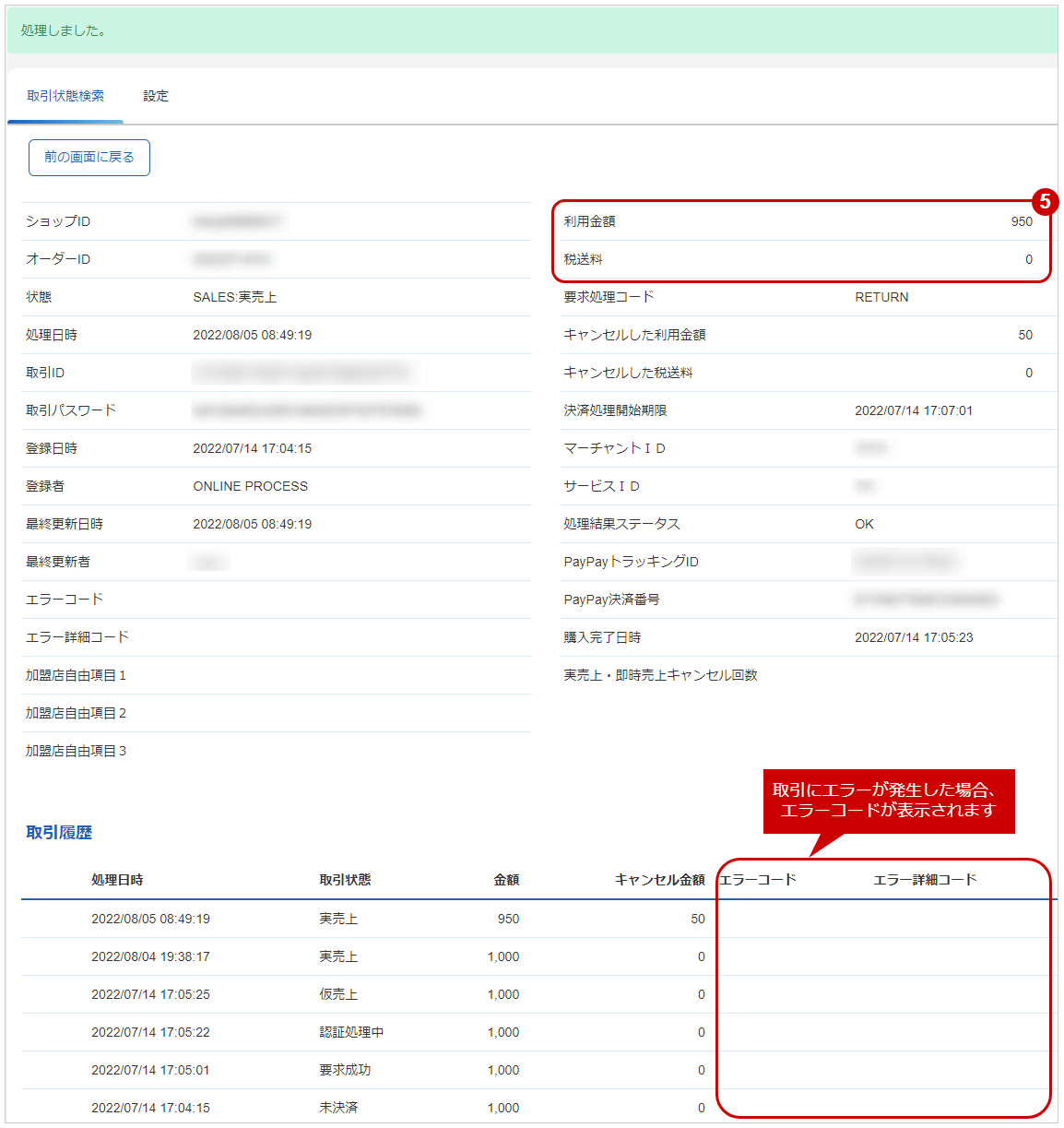The height and width of the screenshot is (1128, 1064).
Task: Click the サービスＩＤ label
Action: click(602, 486)
